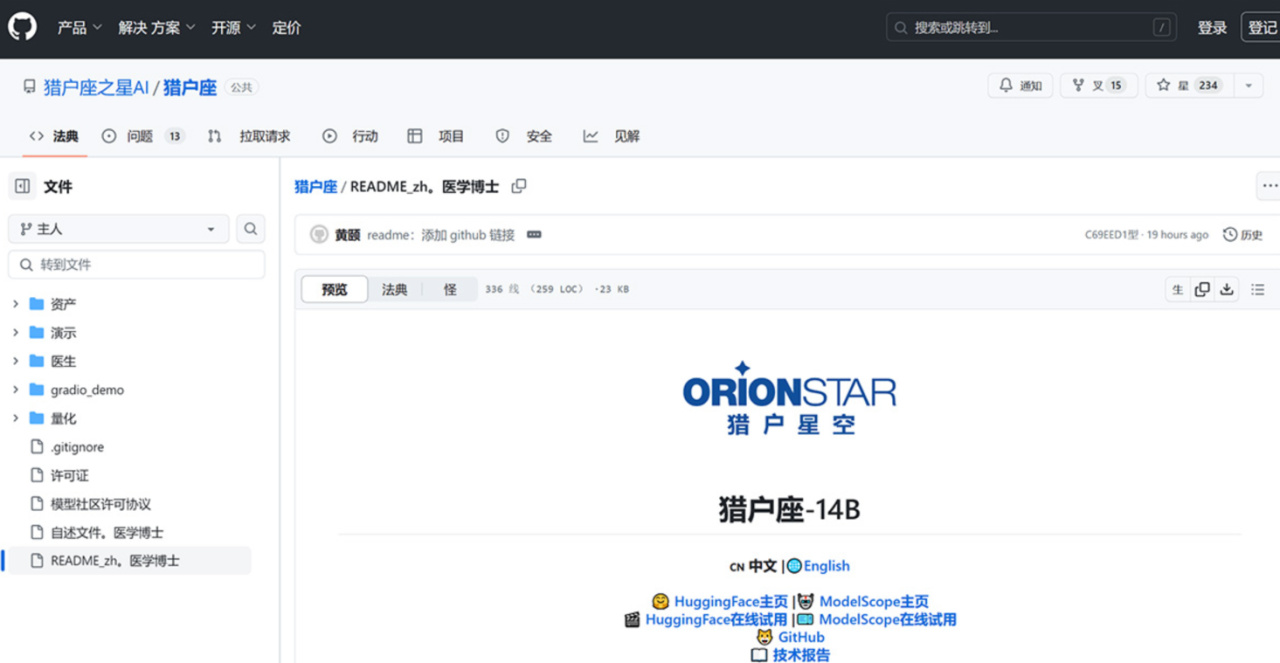This screenshot has width=1280, height=663.
Task: Switch to the 法典 code view
Action: 395,289
